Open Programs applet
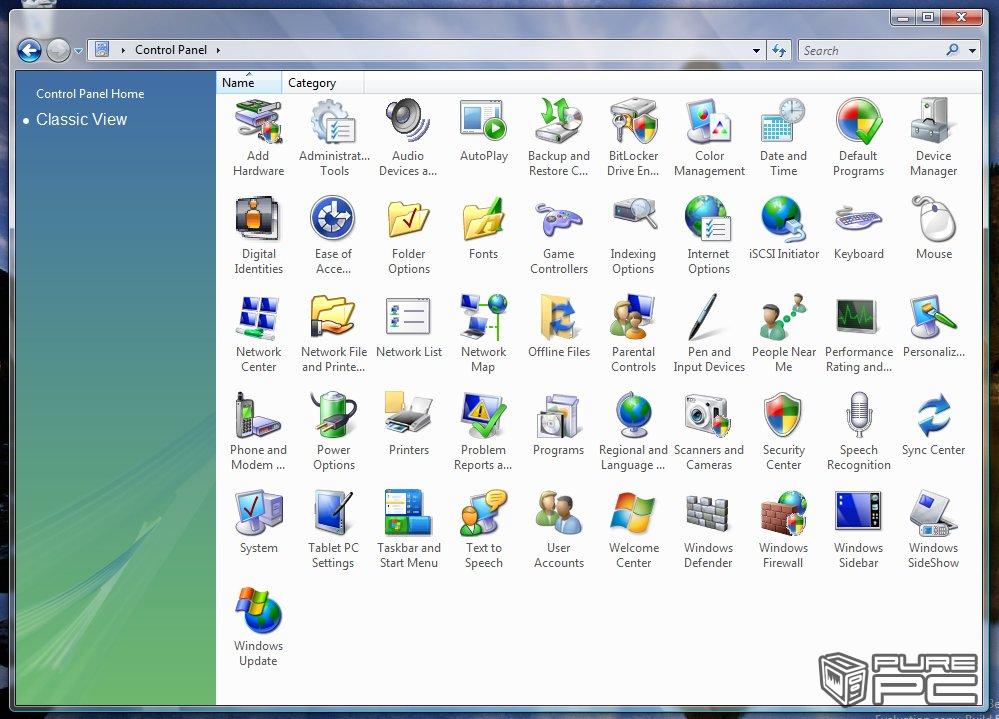Viewport: 999px width, 719px height. [558, 425]
